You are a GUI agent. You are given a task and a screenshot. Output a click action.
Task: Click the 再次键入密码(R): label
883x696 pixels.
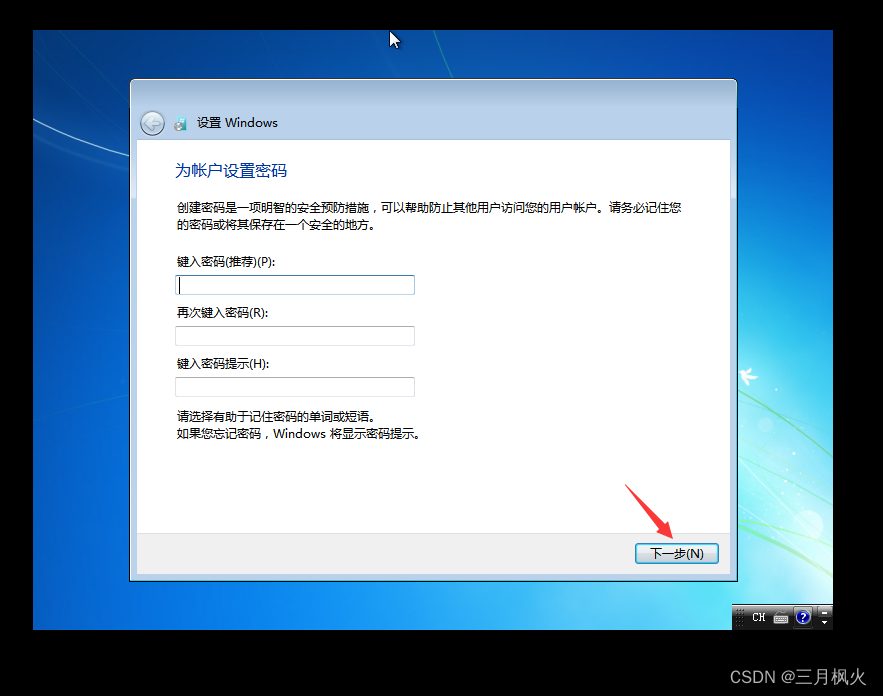point(222,313)
